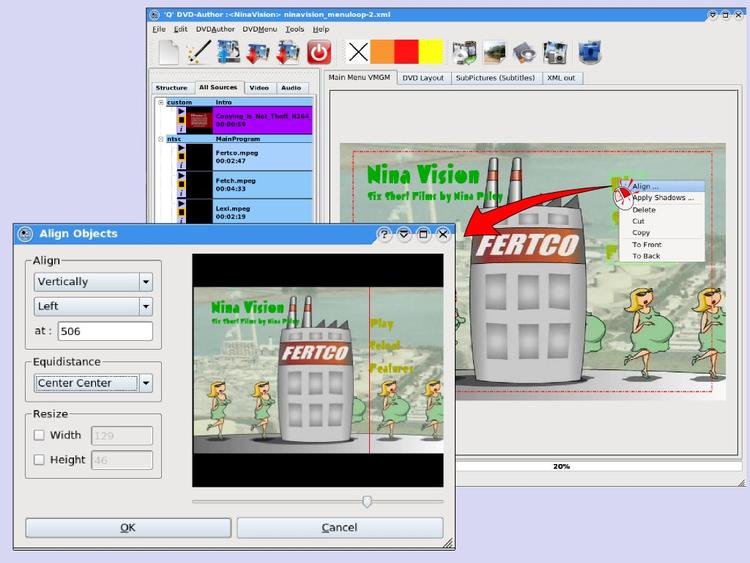750x563 pixels.
Task: Choose Apply Shadows ... from context menu
Action: coord(662,198)
